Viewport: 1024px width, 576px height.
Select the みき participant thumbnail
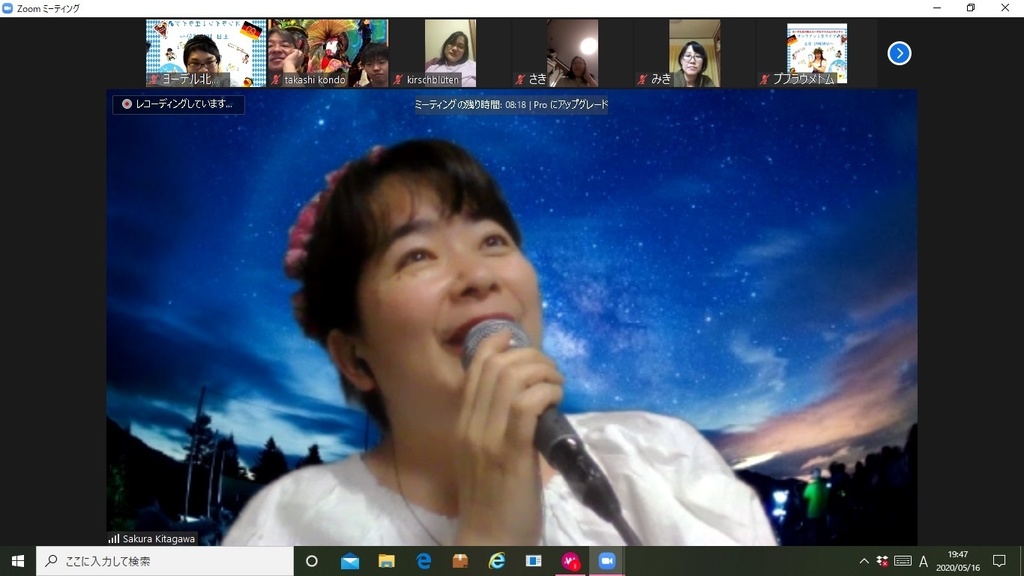(x=694, y=53)
